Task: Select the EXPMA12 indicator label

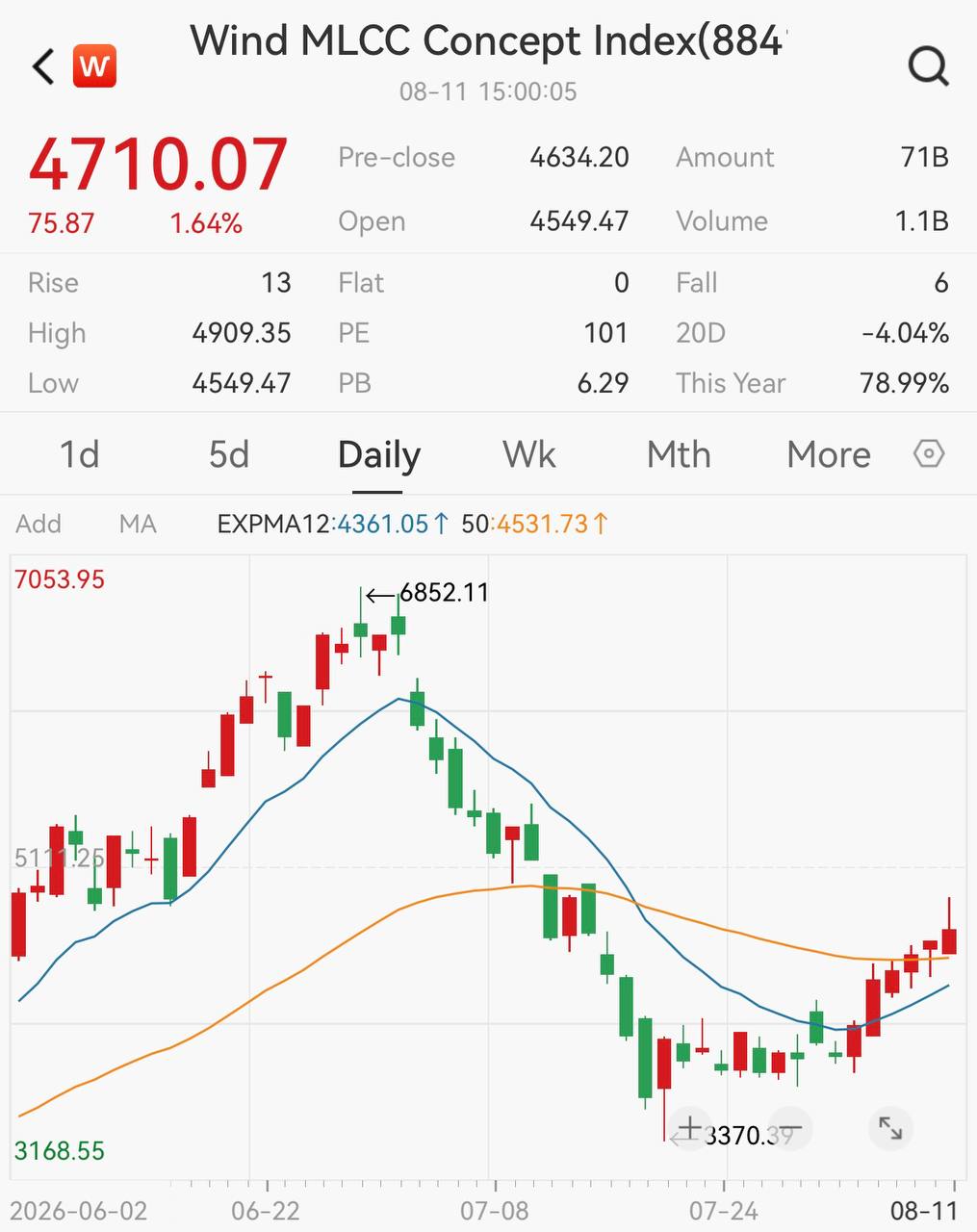Action: [274, 524]
